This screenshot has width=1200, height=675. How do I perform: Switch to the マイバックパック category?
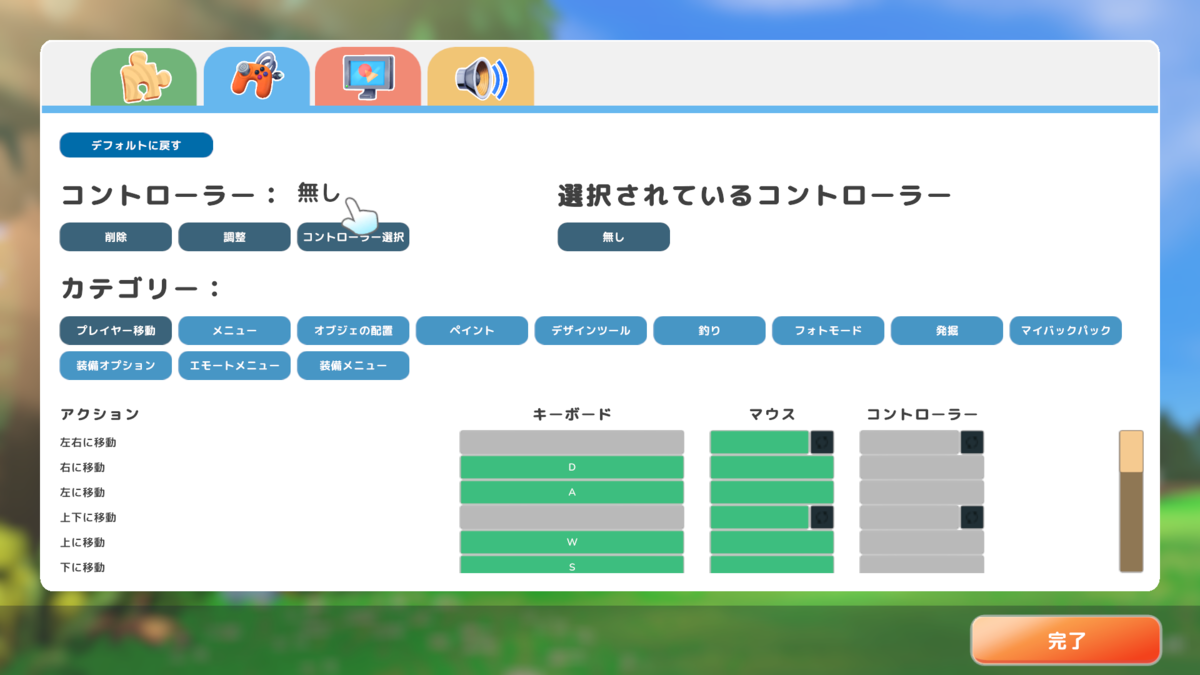pos(1065,331)
